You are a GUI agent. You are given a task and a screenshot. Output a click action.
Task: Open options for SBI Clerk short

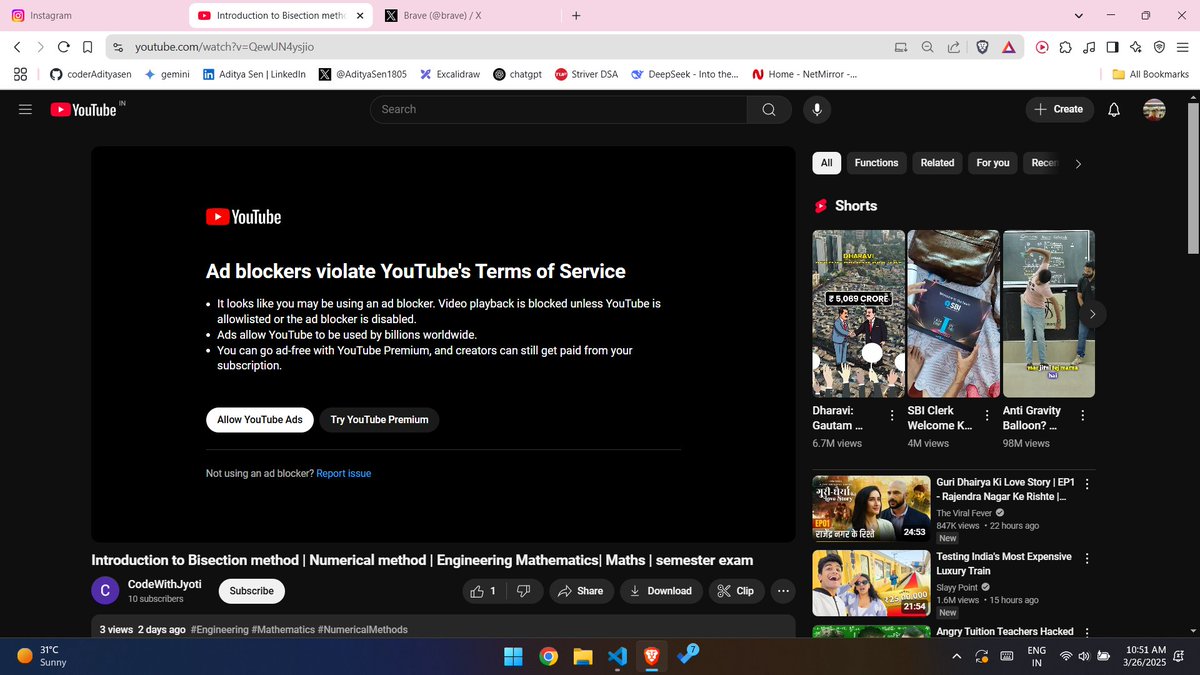pyautogui.click(x=987, y=414)
